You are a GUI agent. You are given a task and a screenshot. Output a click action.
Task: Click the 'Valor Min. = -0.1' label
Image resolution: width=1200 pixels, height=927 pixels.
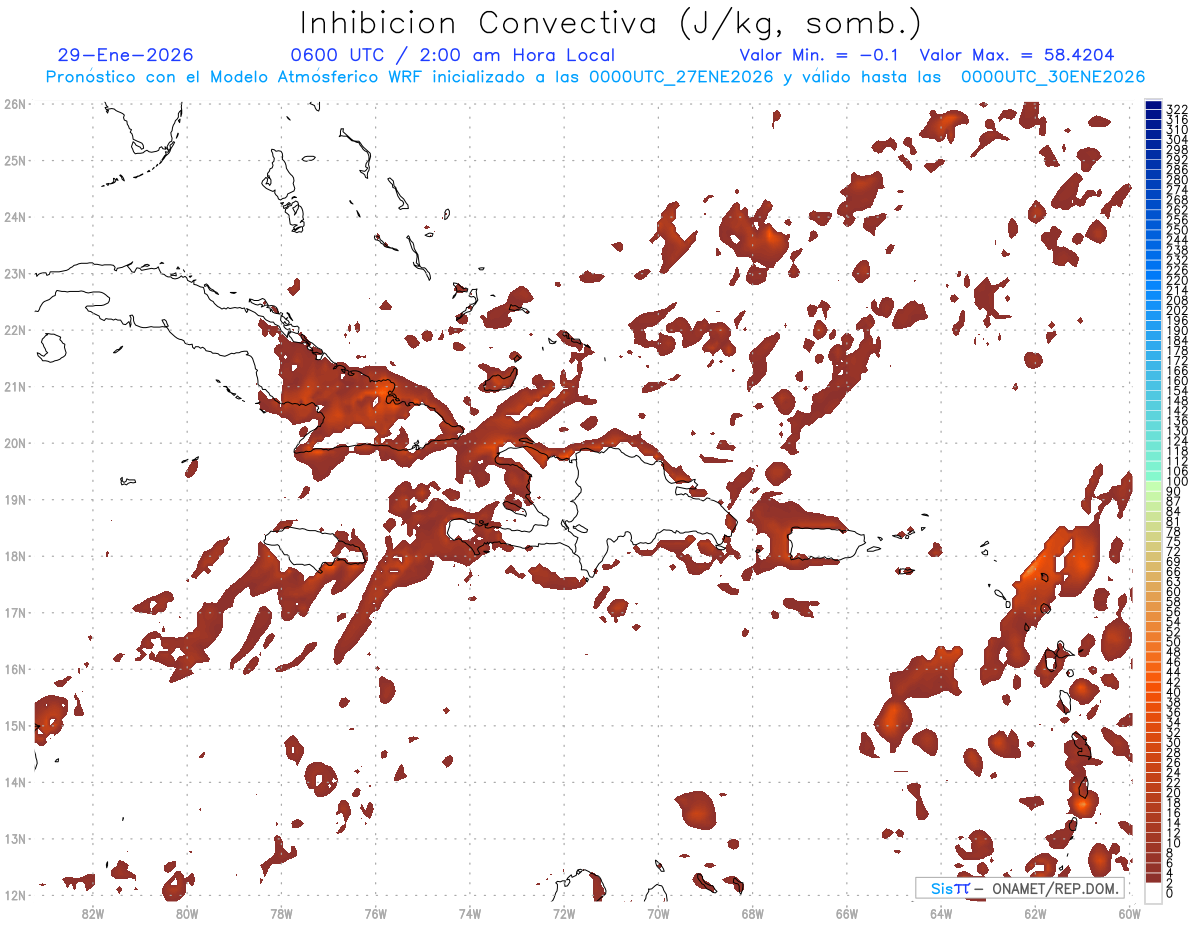coord(821,55)
